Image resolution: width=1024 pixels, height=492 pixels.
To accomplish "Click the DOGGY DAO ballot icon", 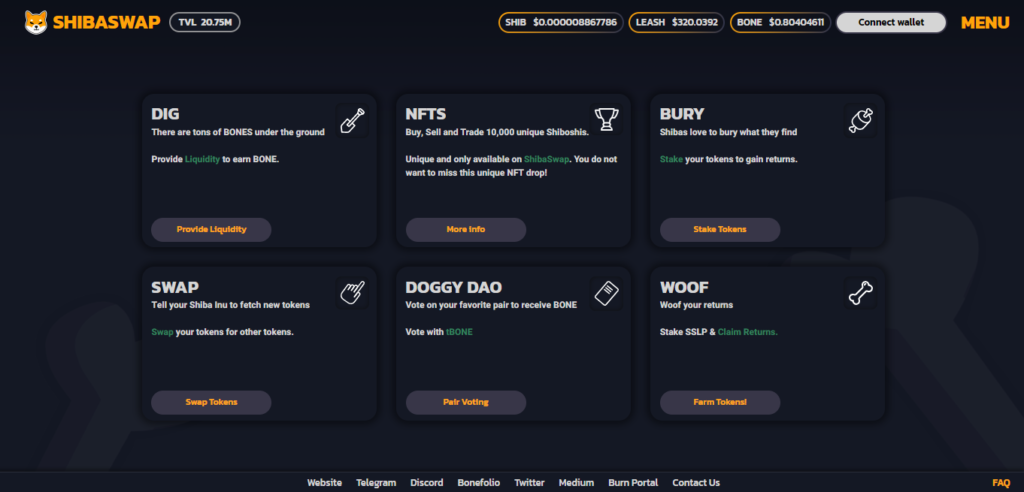I will pyautogui.click(x=606, y=293).
